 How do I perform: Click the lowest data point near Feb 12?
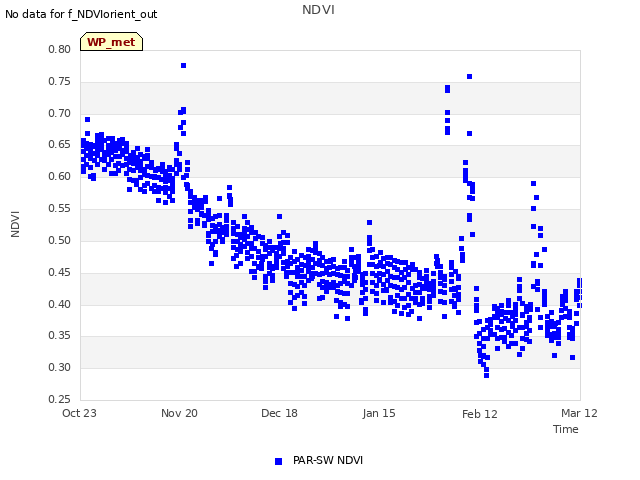click(x=487, y=375)
